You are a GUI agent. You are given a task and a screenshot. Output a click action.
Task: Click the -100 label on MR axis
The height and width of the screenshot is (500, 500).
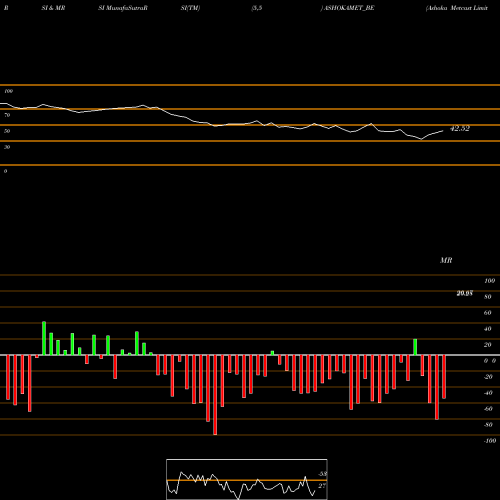pyautogui.click(x=490, y=441)
